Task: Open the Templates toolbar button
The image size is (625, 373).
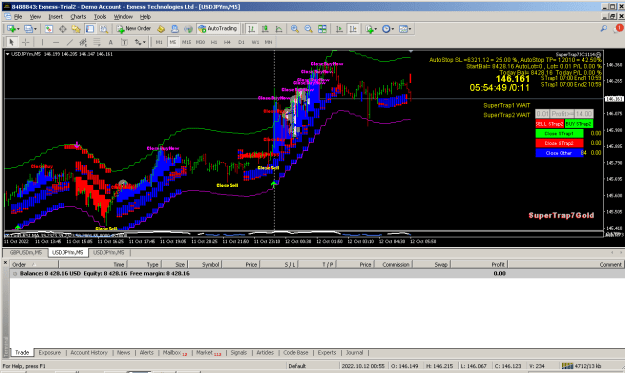Action: 403,29
